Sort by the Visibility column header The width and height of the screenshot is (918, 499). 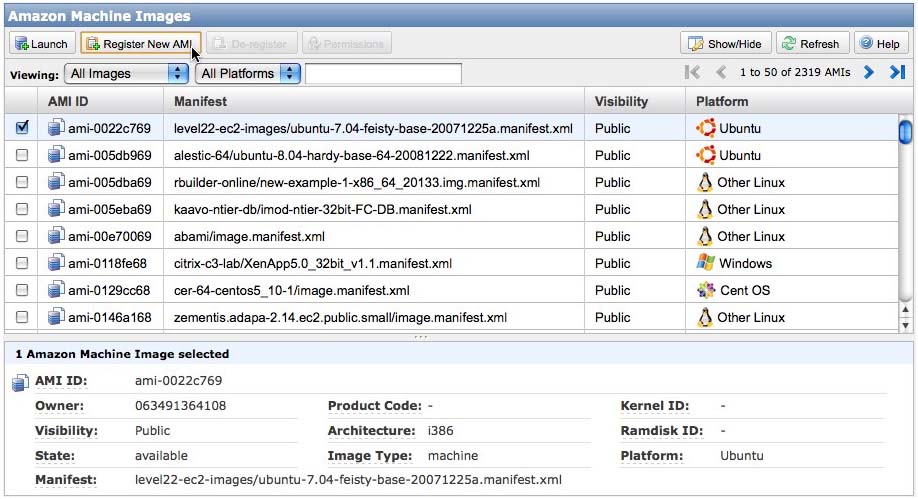(x=635, y=101)
